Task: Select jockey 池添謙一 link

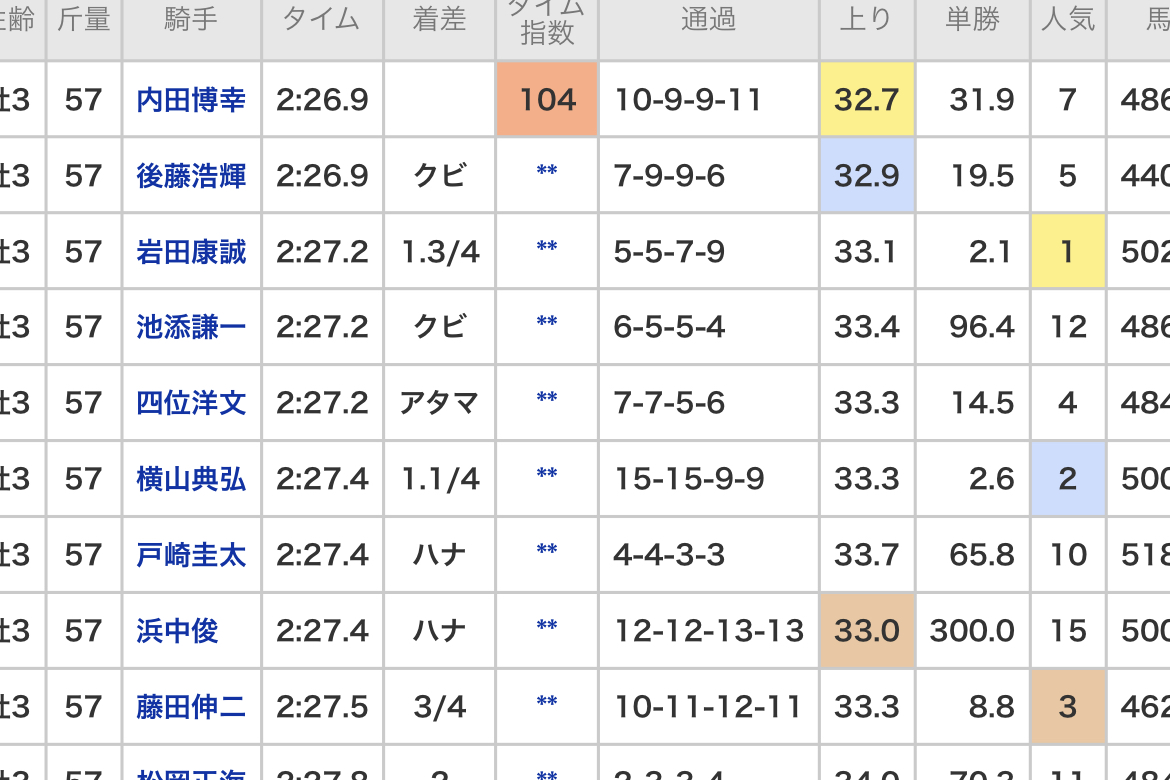Action: point(191,328)
